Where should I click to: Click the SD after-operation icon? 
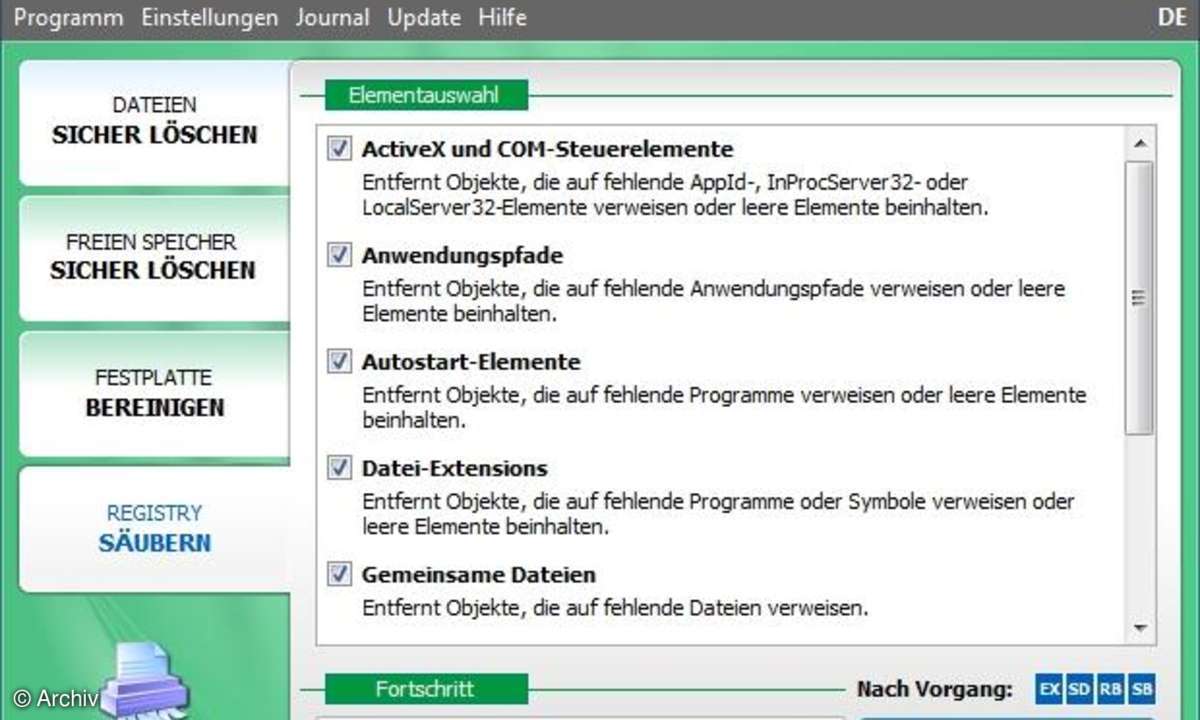coord(1080,689)
